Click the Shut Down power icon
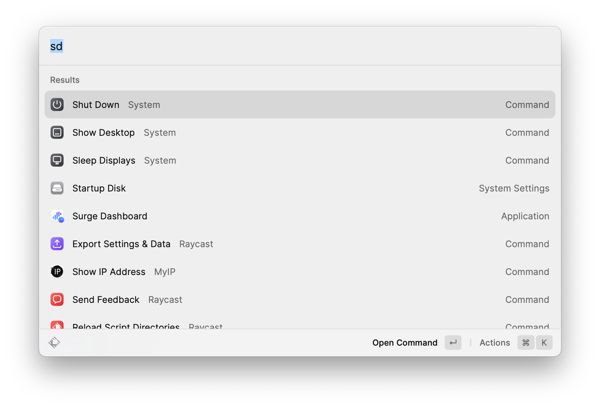 pos(57,104)
